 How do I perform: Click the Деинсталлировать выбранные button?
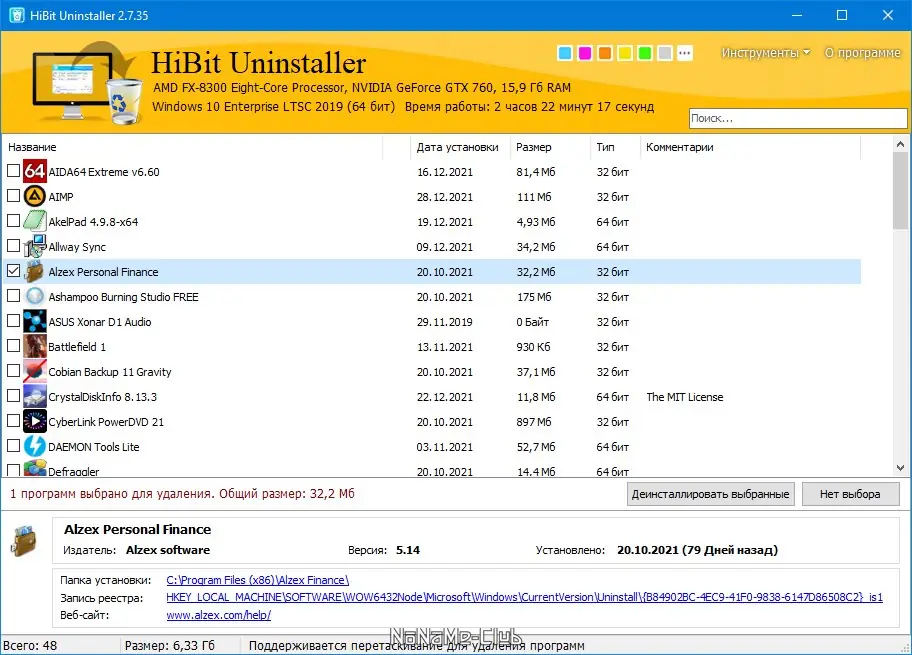tap(710, 493)
